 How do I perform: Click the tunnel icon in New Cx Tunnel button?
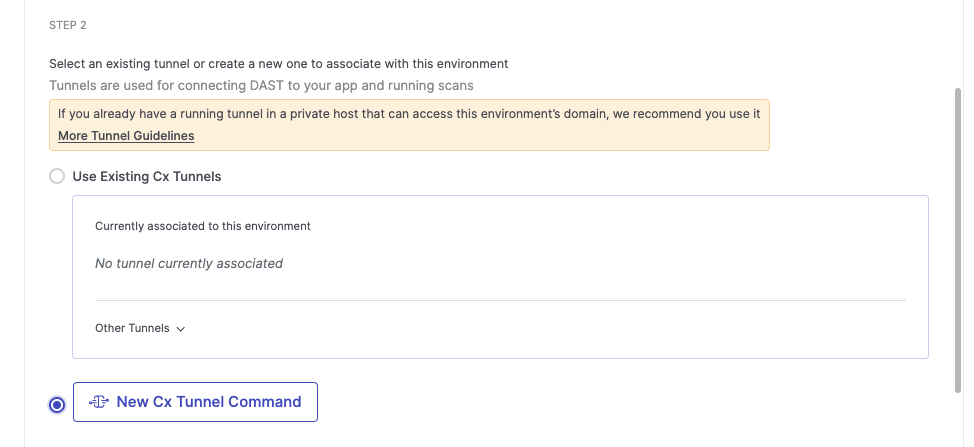(x=98, y=402)
